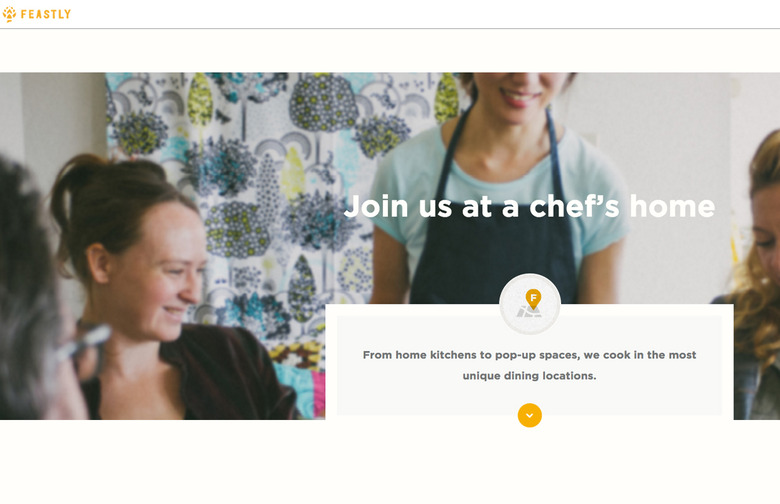
Task: Click the folded map beneath the orange pin
Action: (527, 312)
